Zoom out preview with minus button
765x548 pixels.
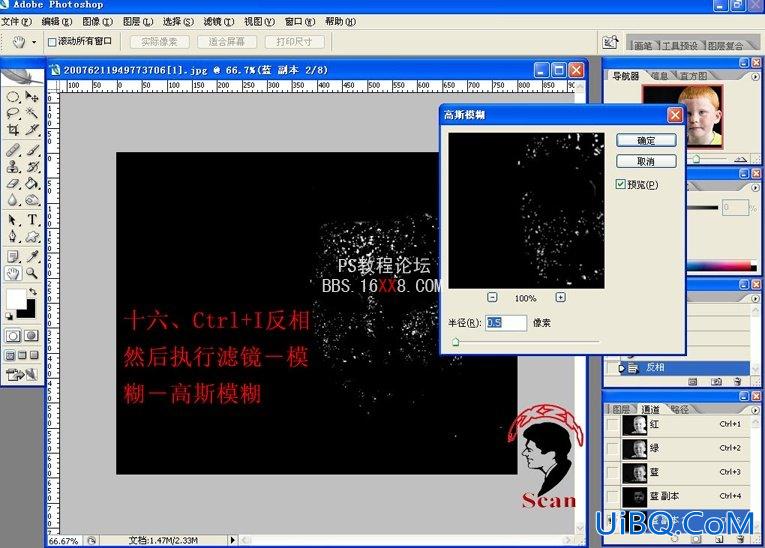pos(492,297)
